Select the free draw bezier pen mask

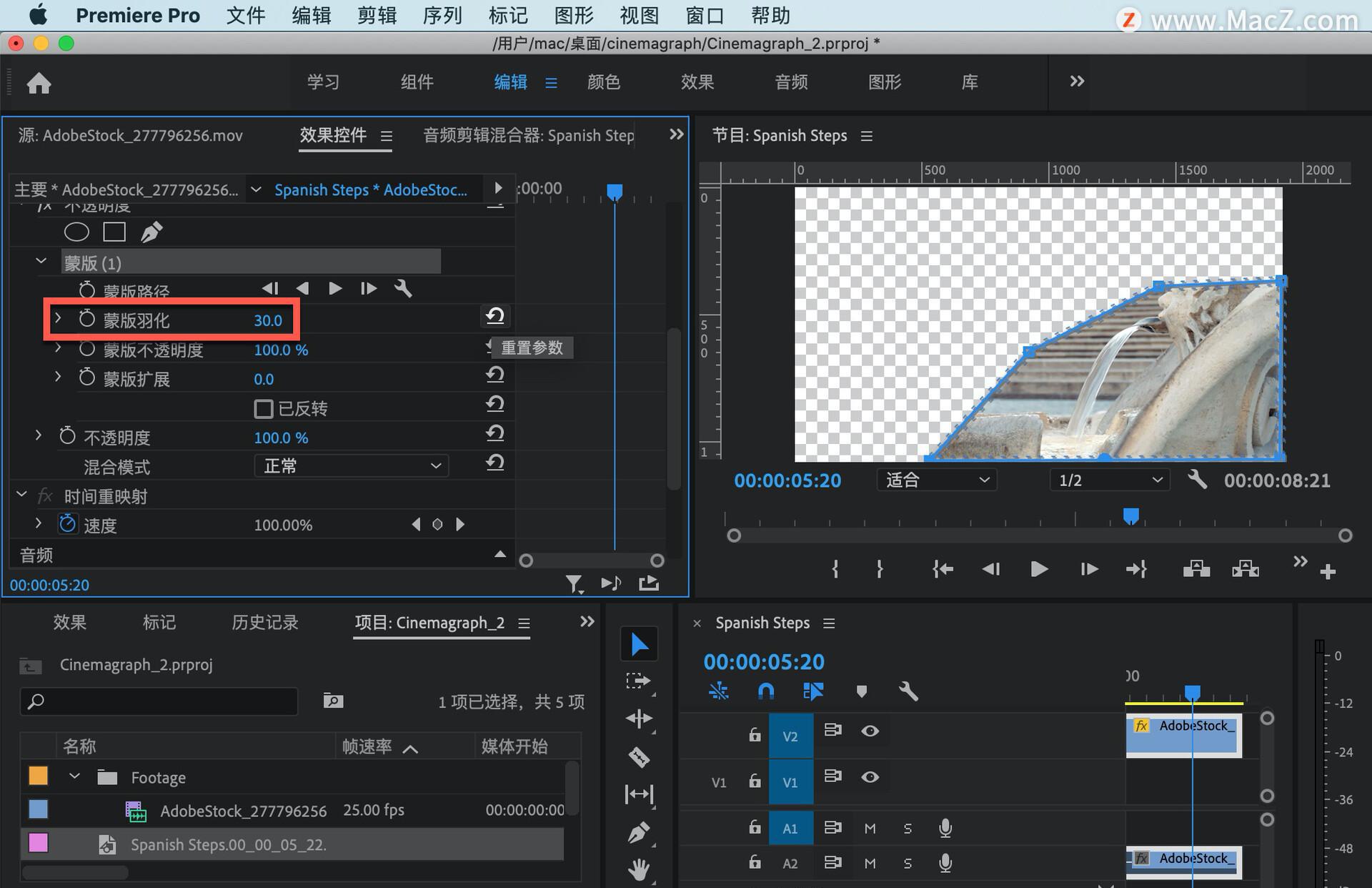point(151,232)
